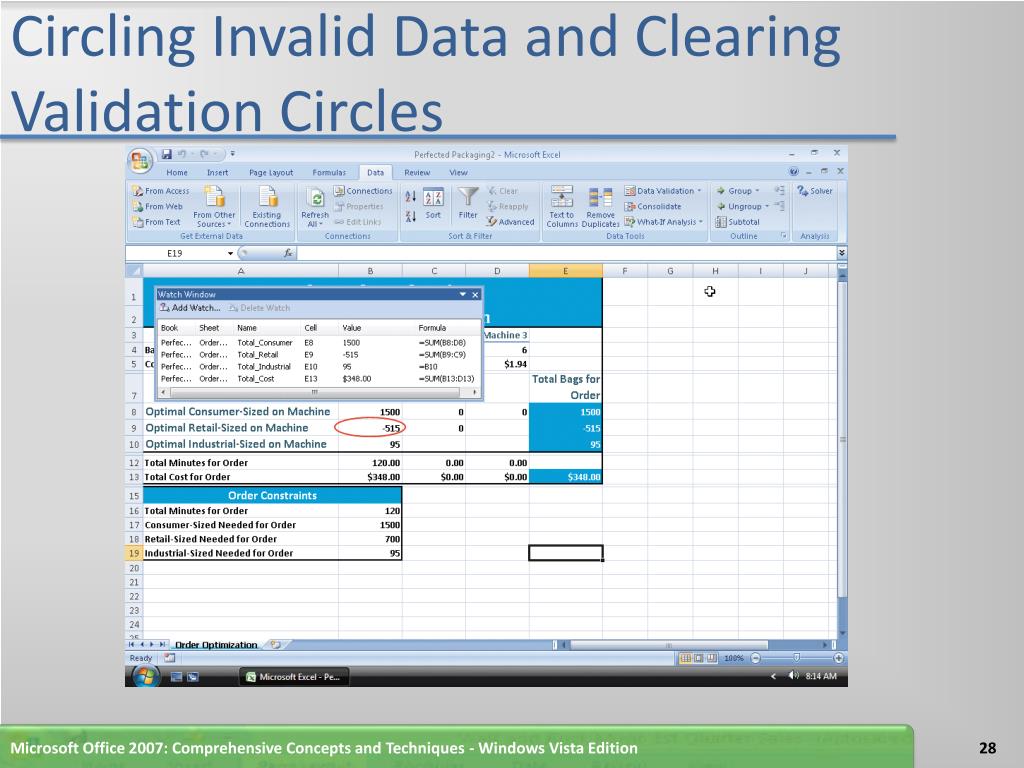This screenshot has width=1024, height=768.
Task: Click the Microsoft Excel taskbar button
Action: click(x=294, y=677)
